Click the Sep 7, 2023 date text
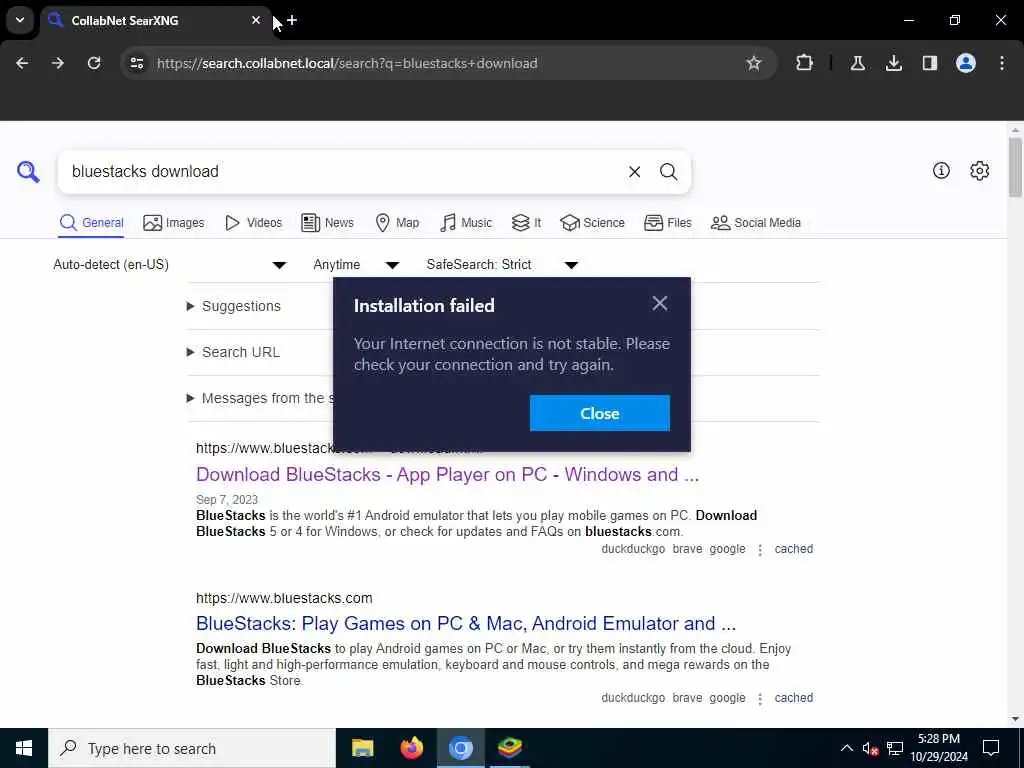The height and width of the screenshot is (768, 1024). coord(227,500)
